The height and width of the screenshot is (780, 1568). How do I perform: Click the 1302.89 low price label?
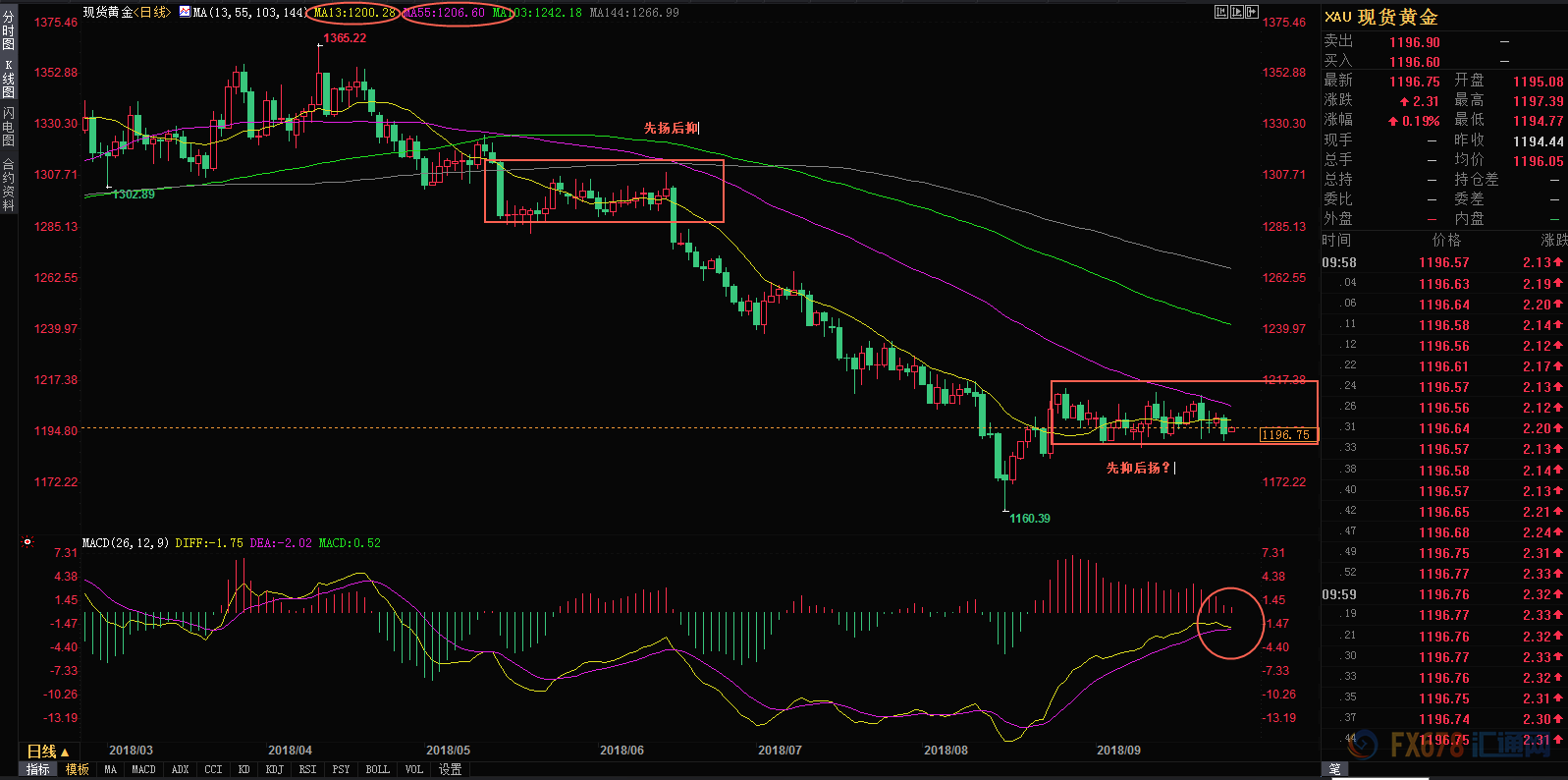pyautogui.click(x=134, y=195)
